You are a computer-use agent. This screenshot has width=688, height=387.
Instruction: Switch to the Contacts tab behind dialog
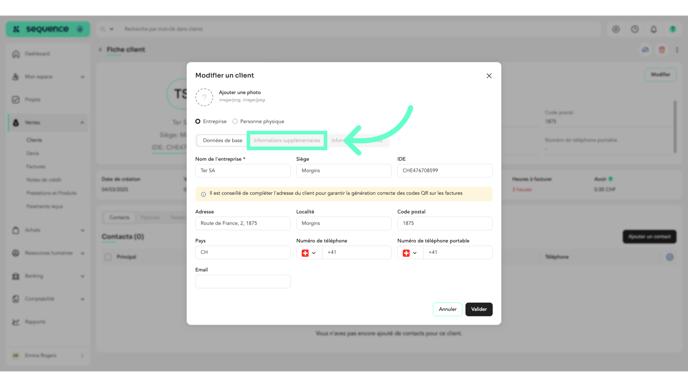click(x=119, y=218)
